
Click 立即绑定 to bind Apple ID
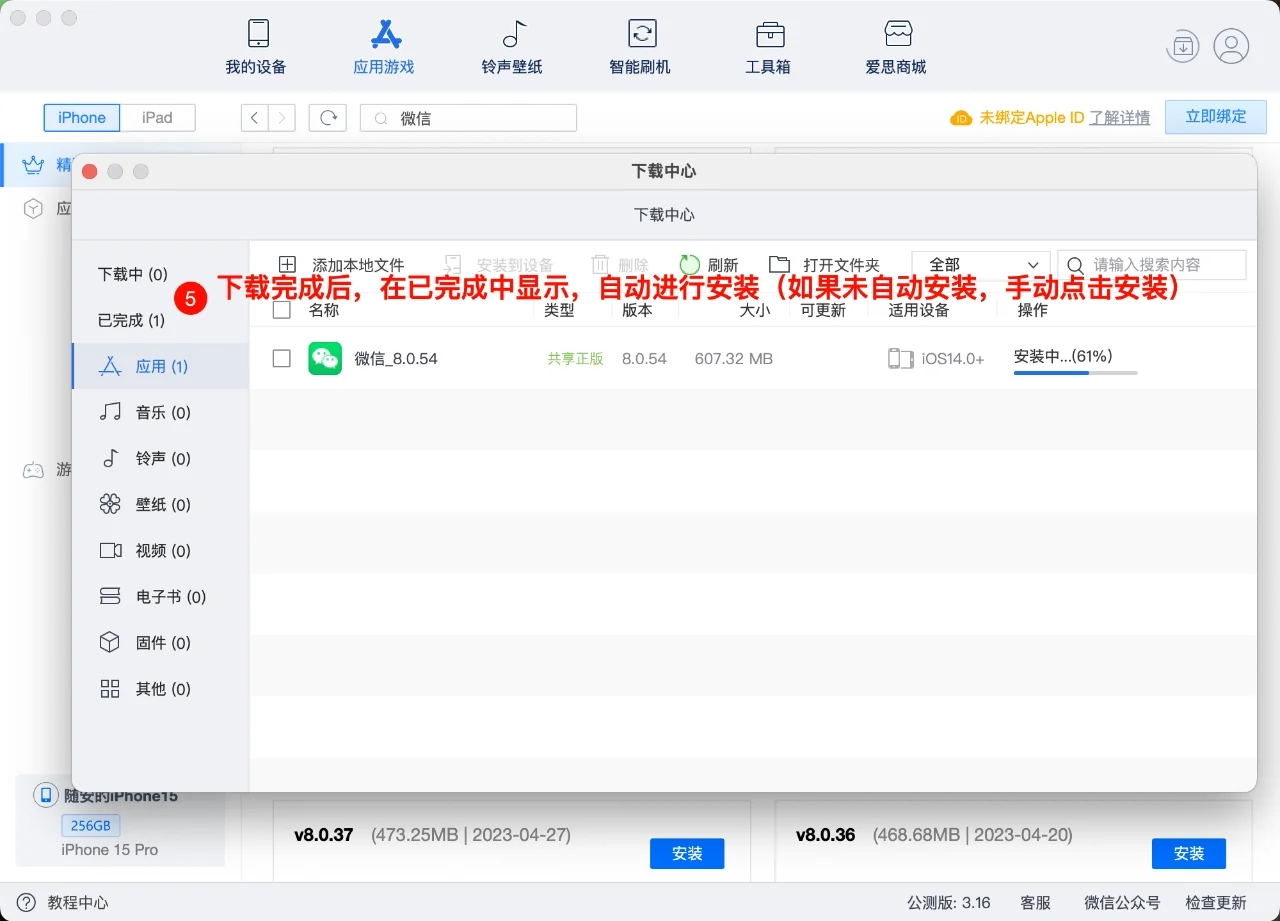(1215, 117)
